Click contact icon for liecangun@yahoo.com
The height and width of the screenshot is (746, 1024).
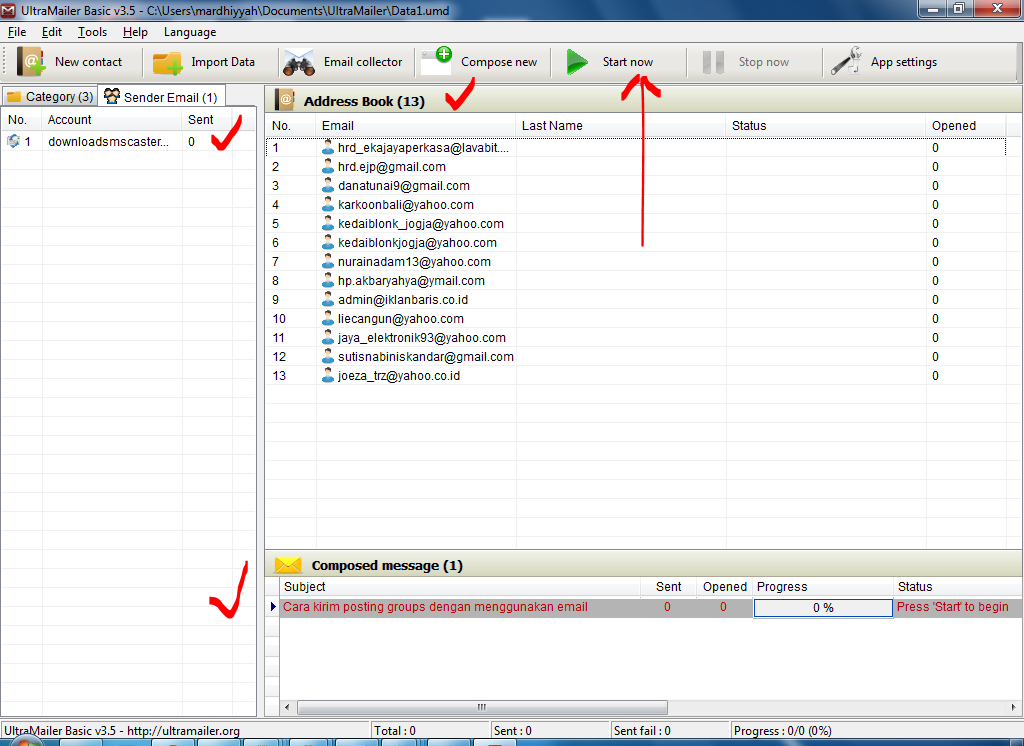pyautogui.click(x=328, y=318)
